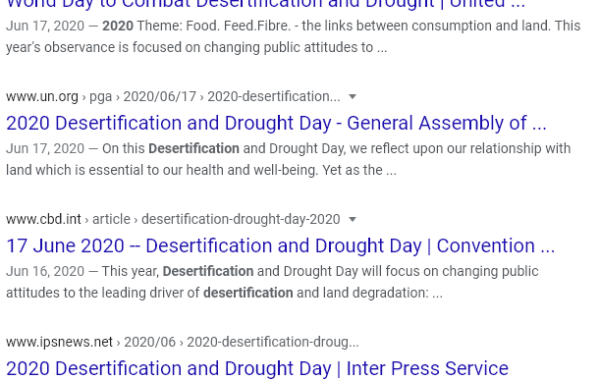Screen dimensions: 600x380
Task: Open the dropdown arrow beside the un.org URL
Action: pos(352,97)
